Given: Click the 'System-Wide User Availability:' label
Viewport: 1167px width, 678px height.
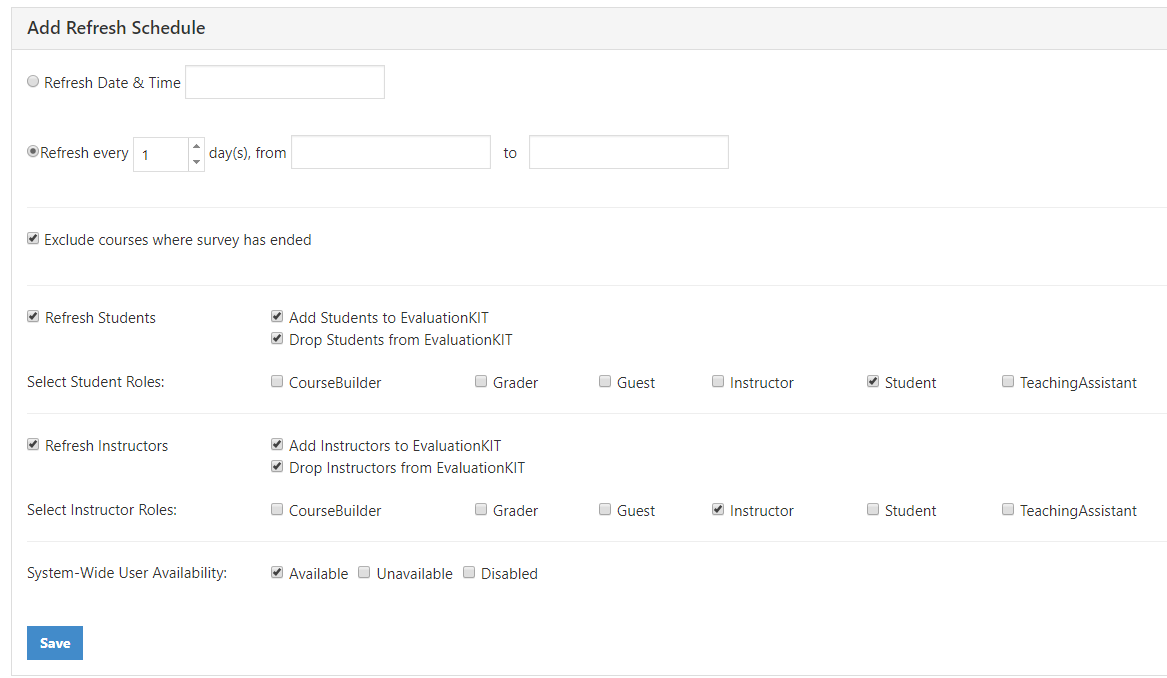Looking at the screenshot, I should [x=127, y=573].
